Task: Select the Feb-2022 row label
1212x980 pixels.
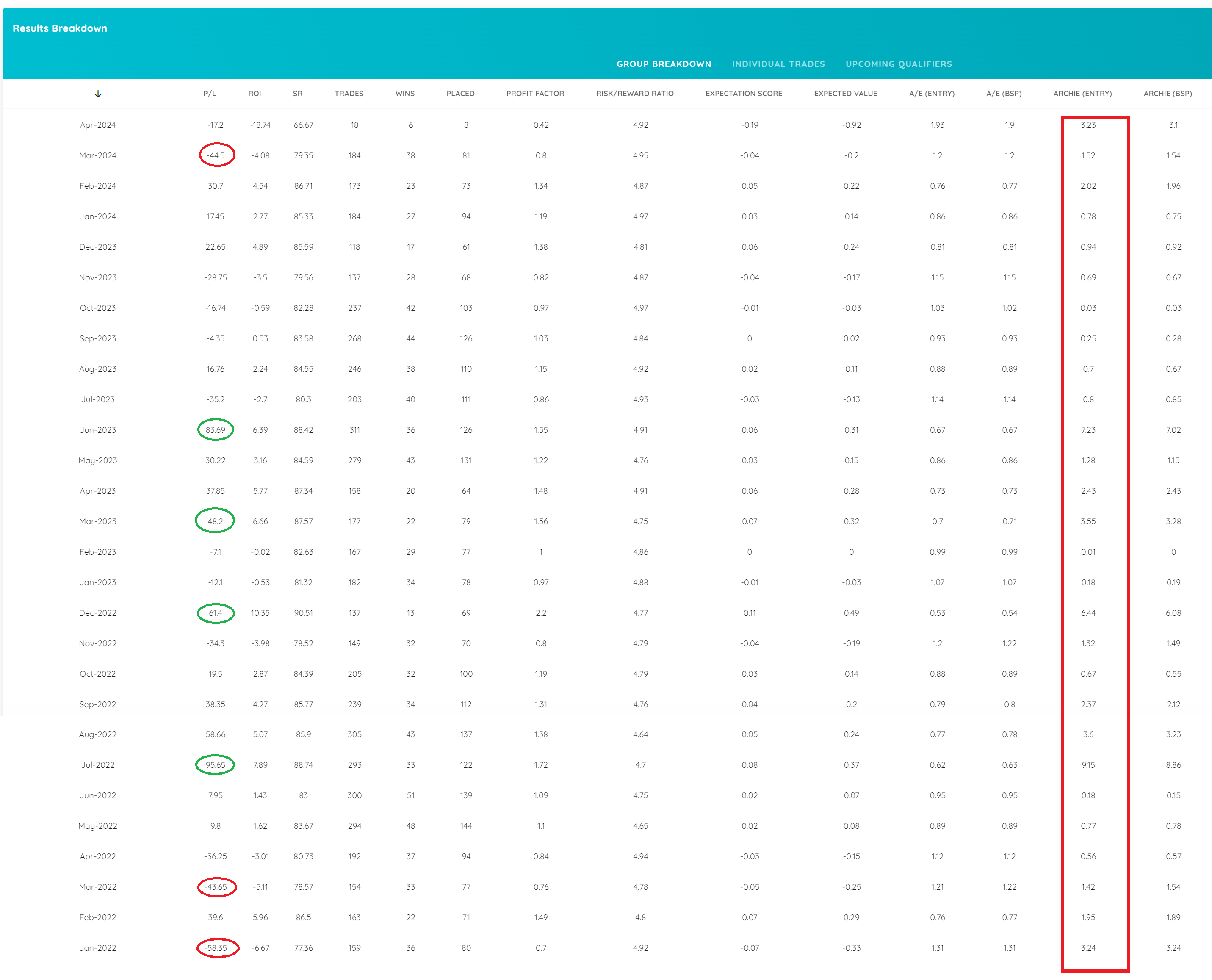Action: coord(98,917)
